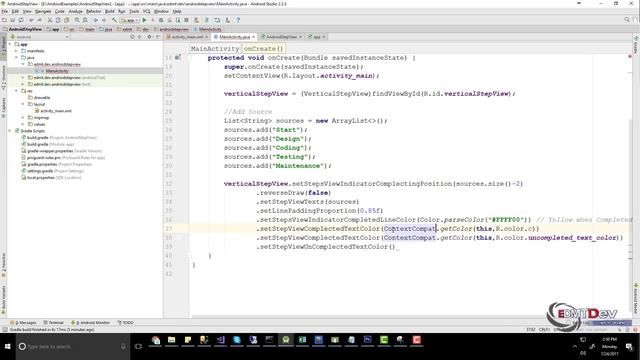
Task: Click the Cut scissors toolbar icon
Action: (x=50, y=20)
